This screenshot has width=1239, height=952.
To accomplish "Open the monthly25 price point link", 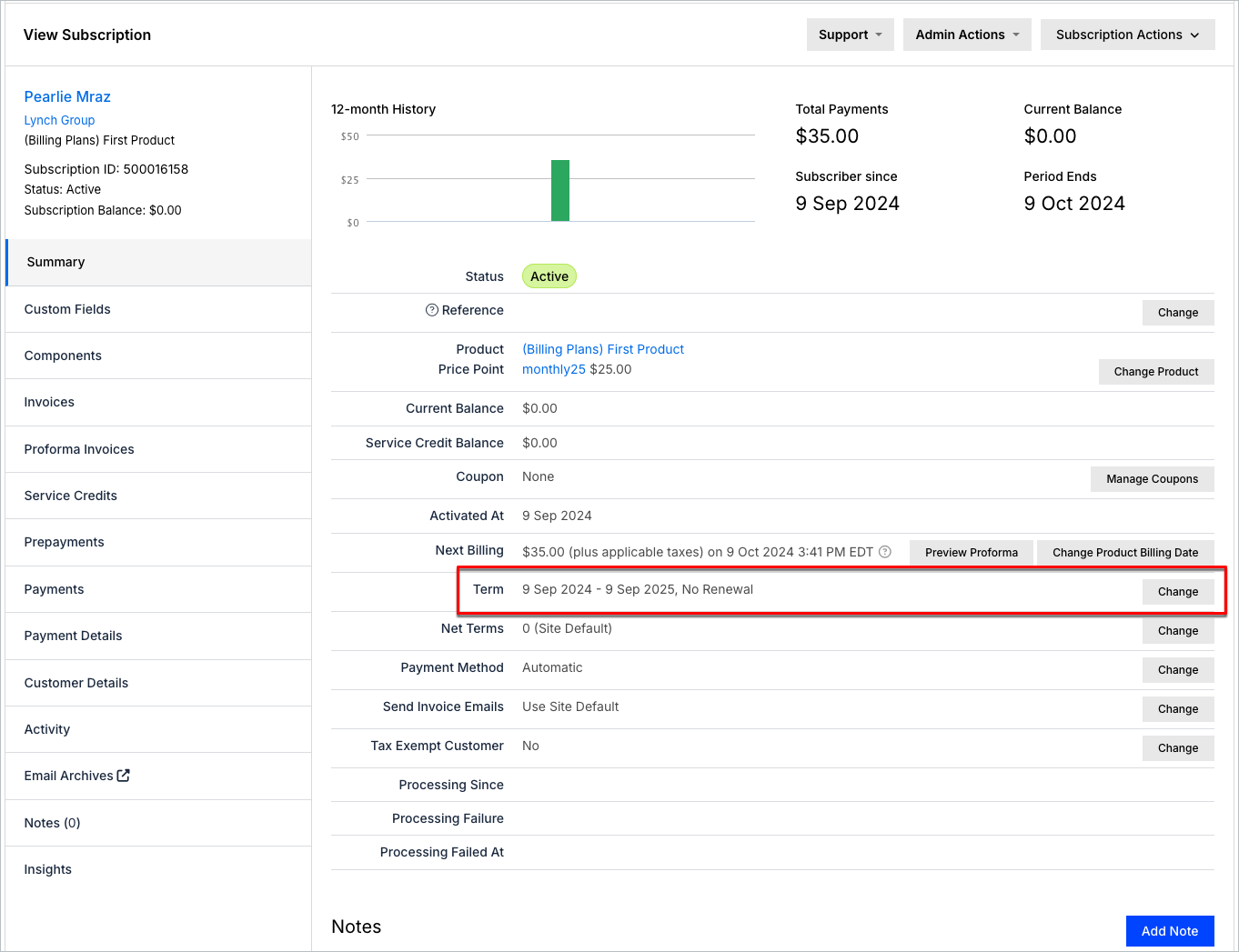I will click(x=554, y=369).
